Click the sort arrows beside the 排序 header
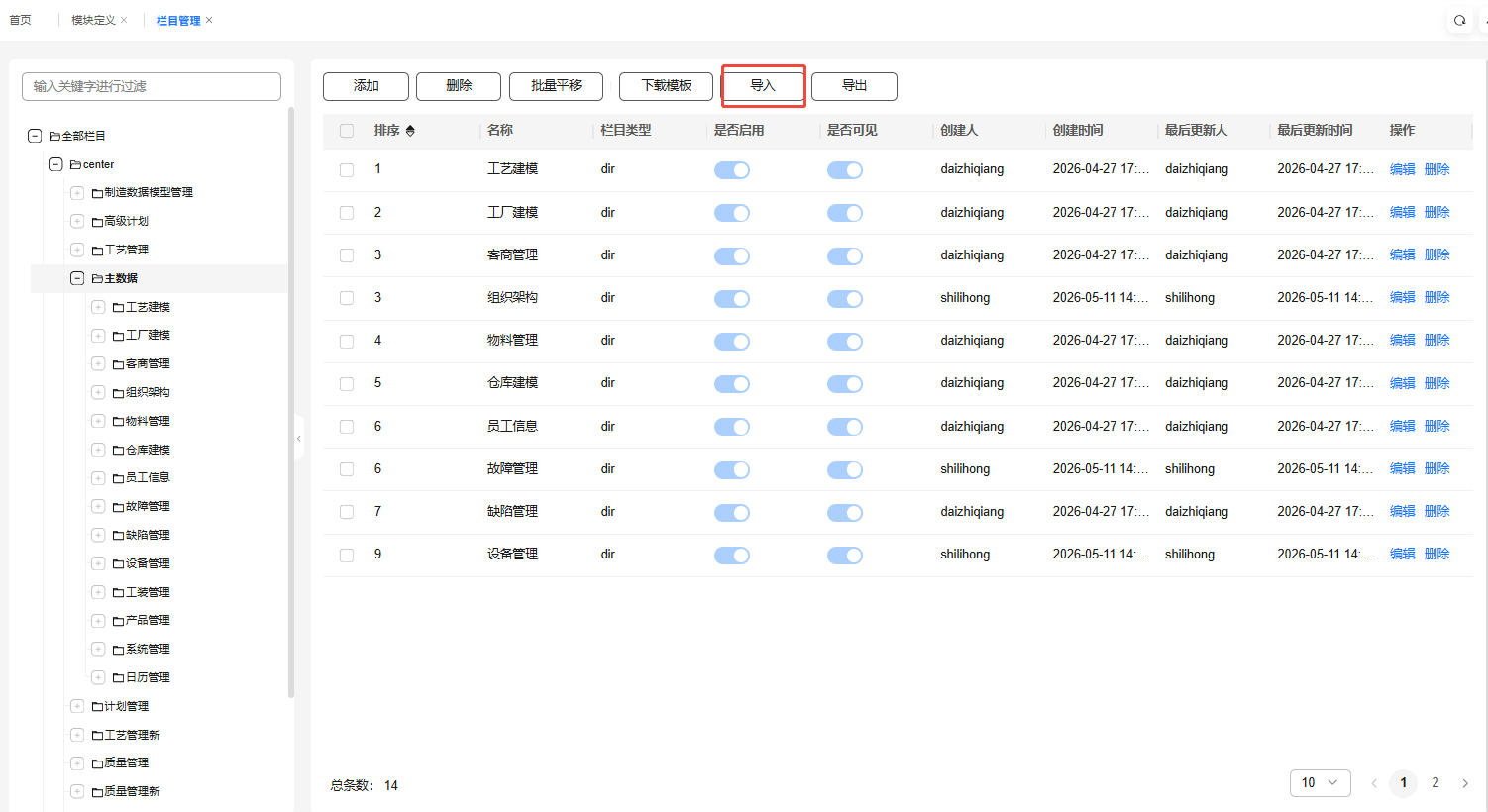 click(410, 131)
